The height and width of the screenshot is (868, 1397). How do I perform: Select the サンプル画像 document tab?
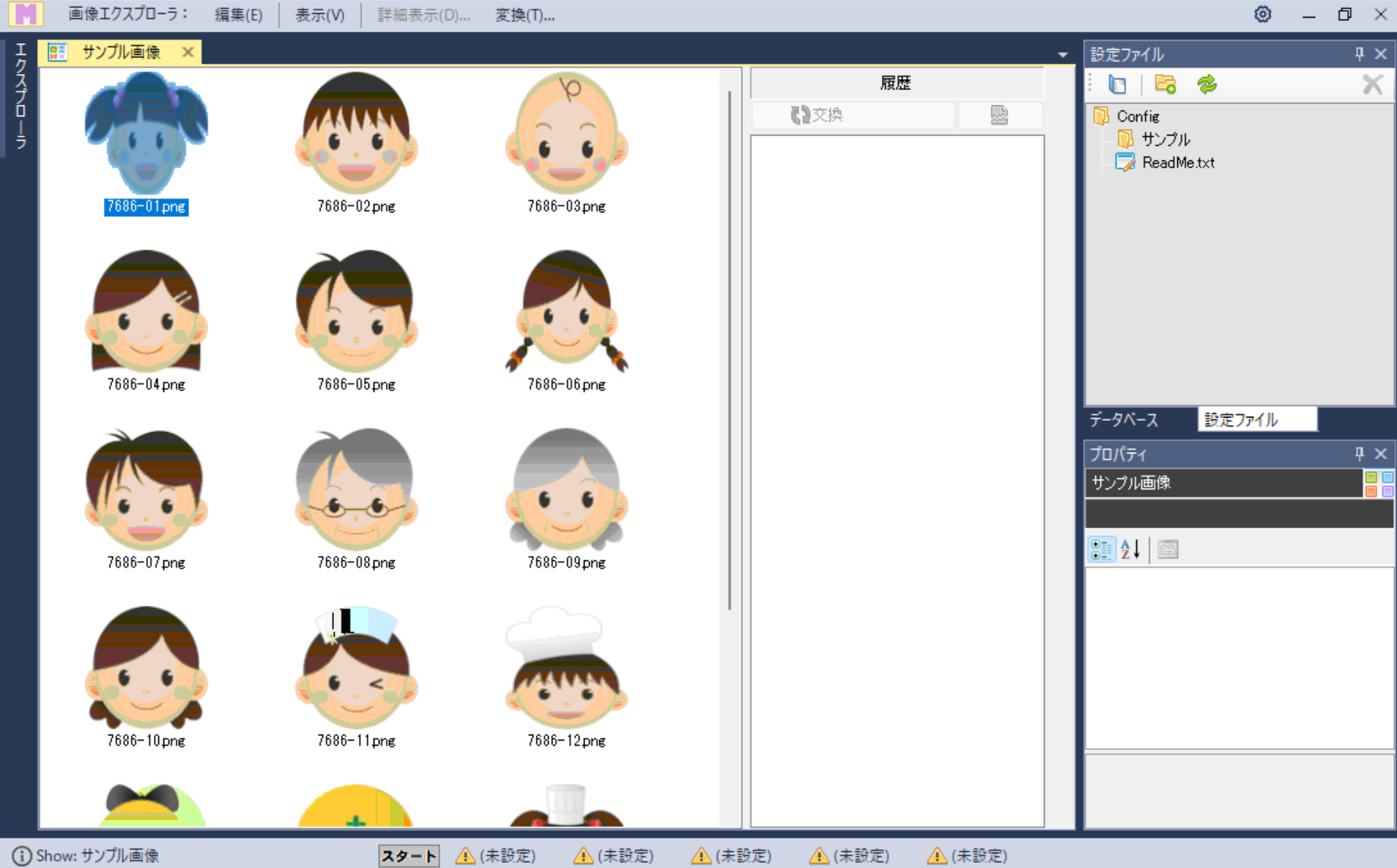coord(121,52)
